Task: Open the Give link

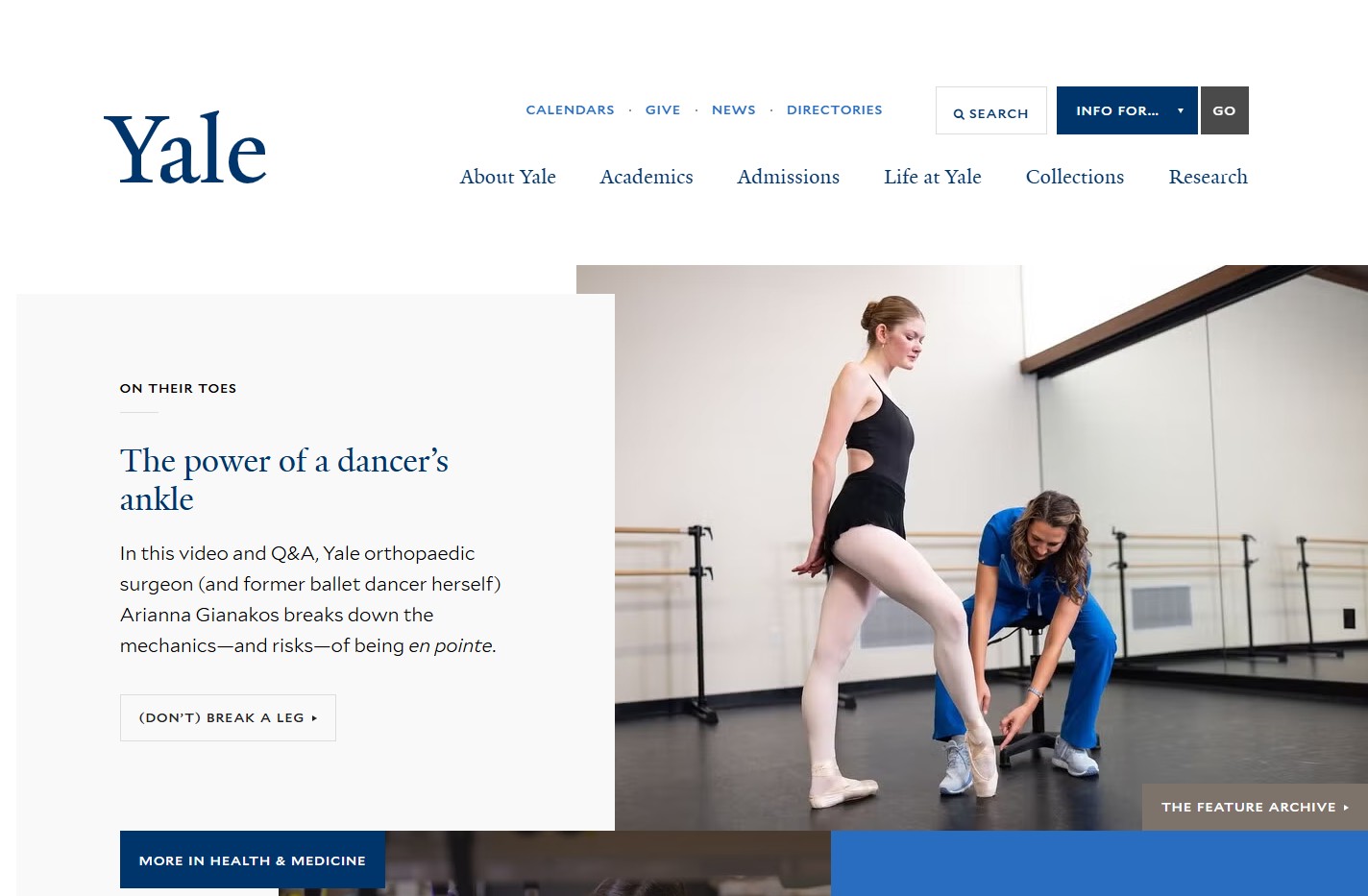Action: tap(663, 109)
